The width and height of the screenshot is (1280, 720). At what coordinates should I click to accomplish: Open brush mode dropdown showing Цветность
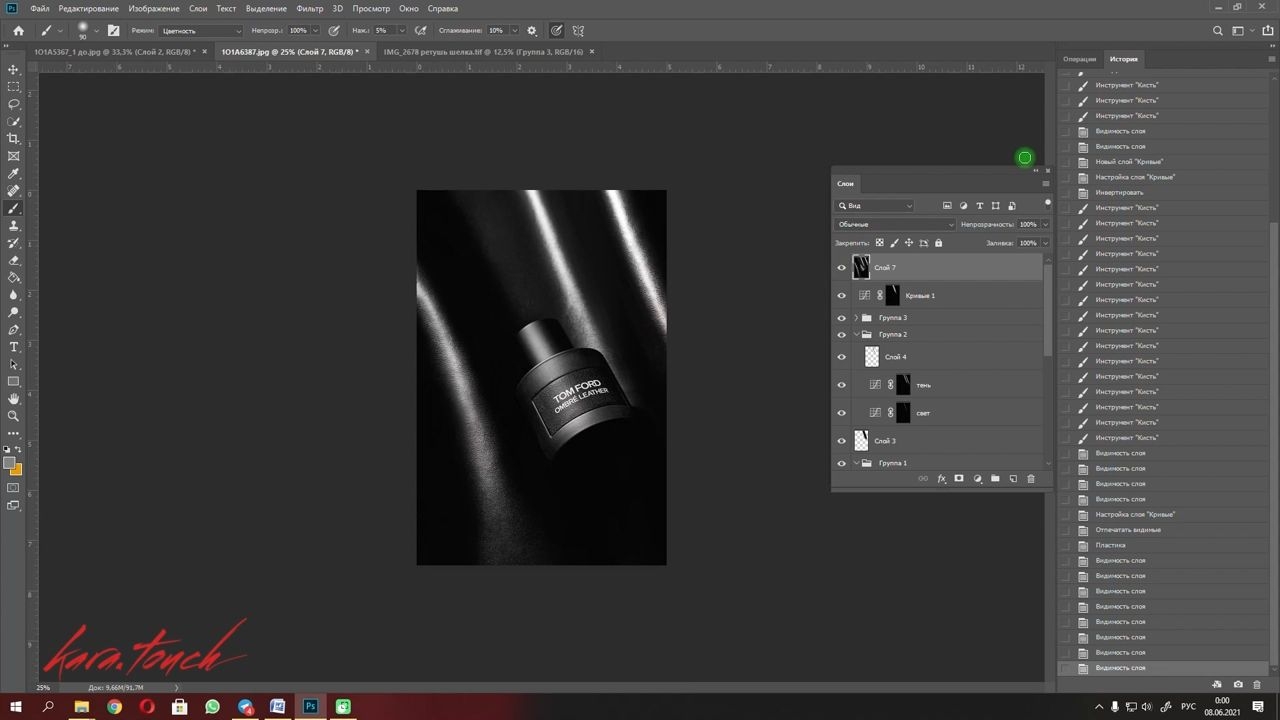click(x=200, y=31)
